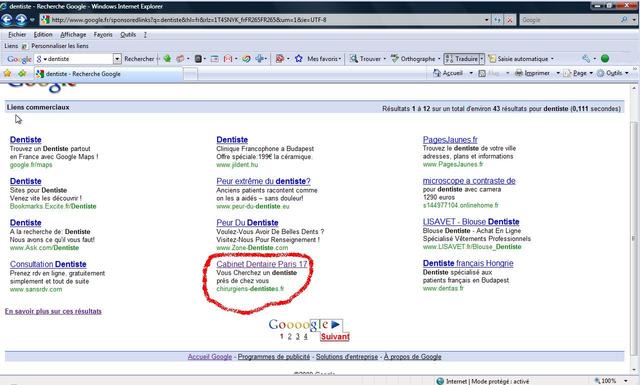Click the Accueil home icon
This screenshot has height=385, width=640.
[437, 73]
